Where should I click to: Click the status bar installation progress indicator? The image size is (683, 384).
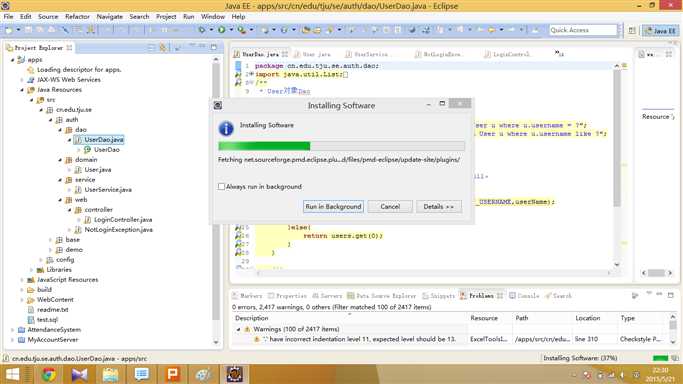point(660,358)
